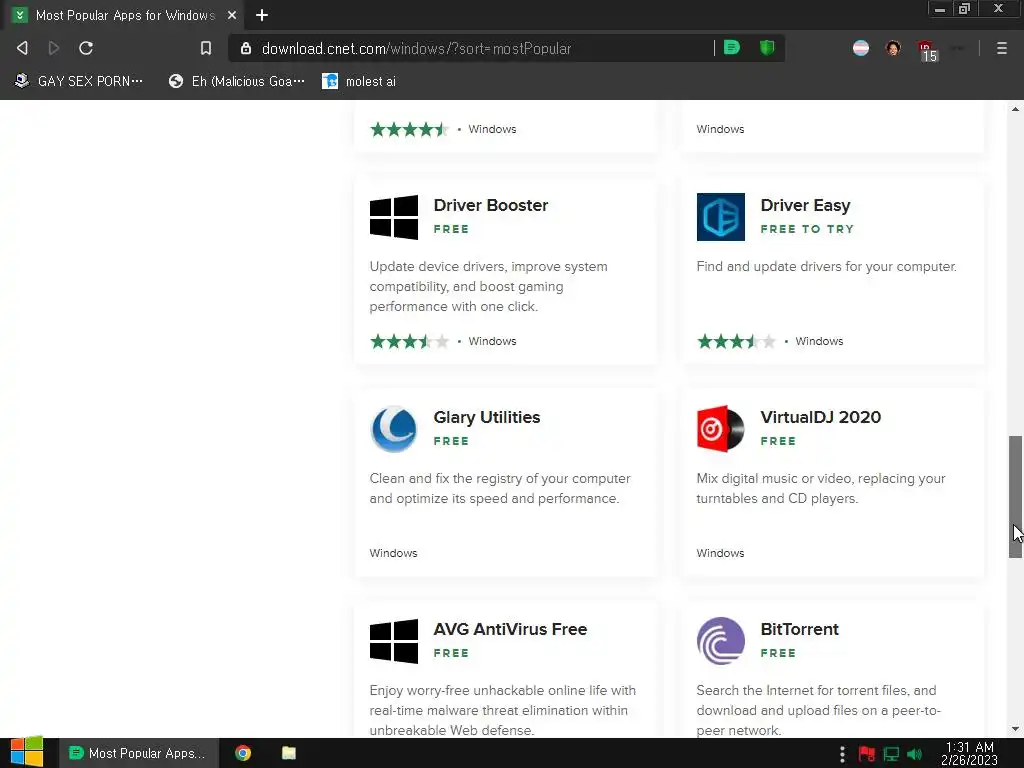Click the scrollbar down arrow

coord(1015,729)
